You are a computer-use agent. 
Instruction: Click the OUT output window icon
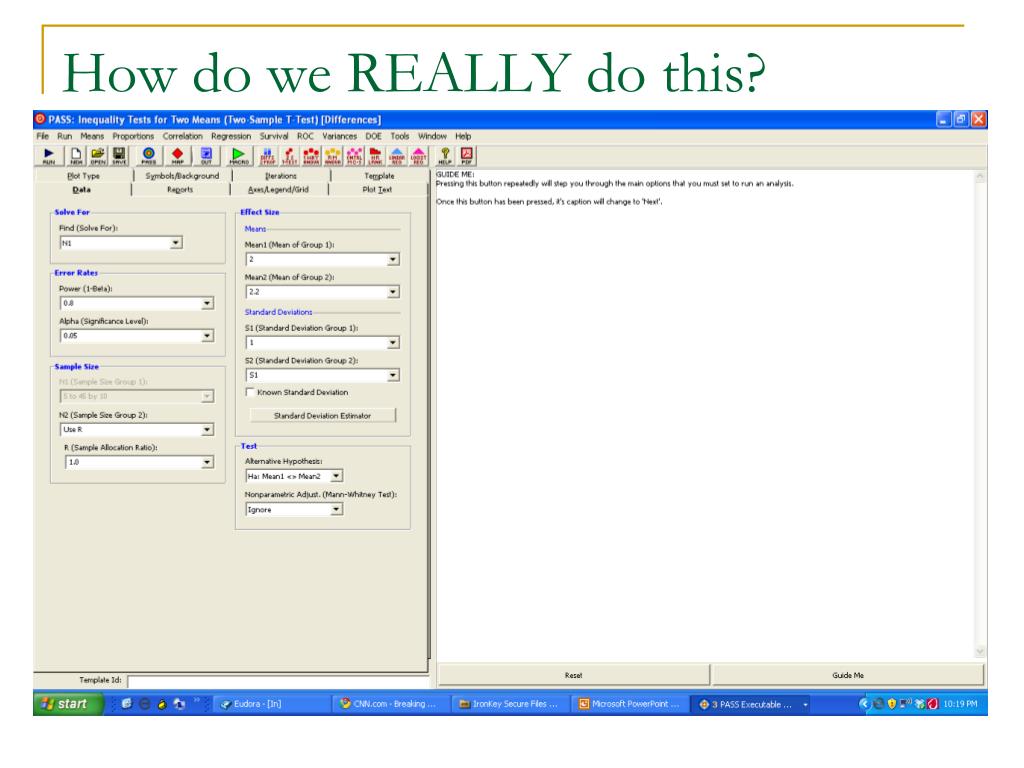pyautogui.click(x=206, y=156)
